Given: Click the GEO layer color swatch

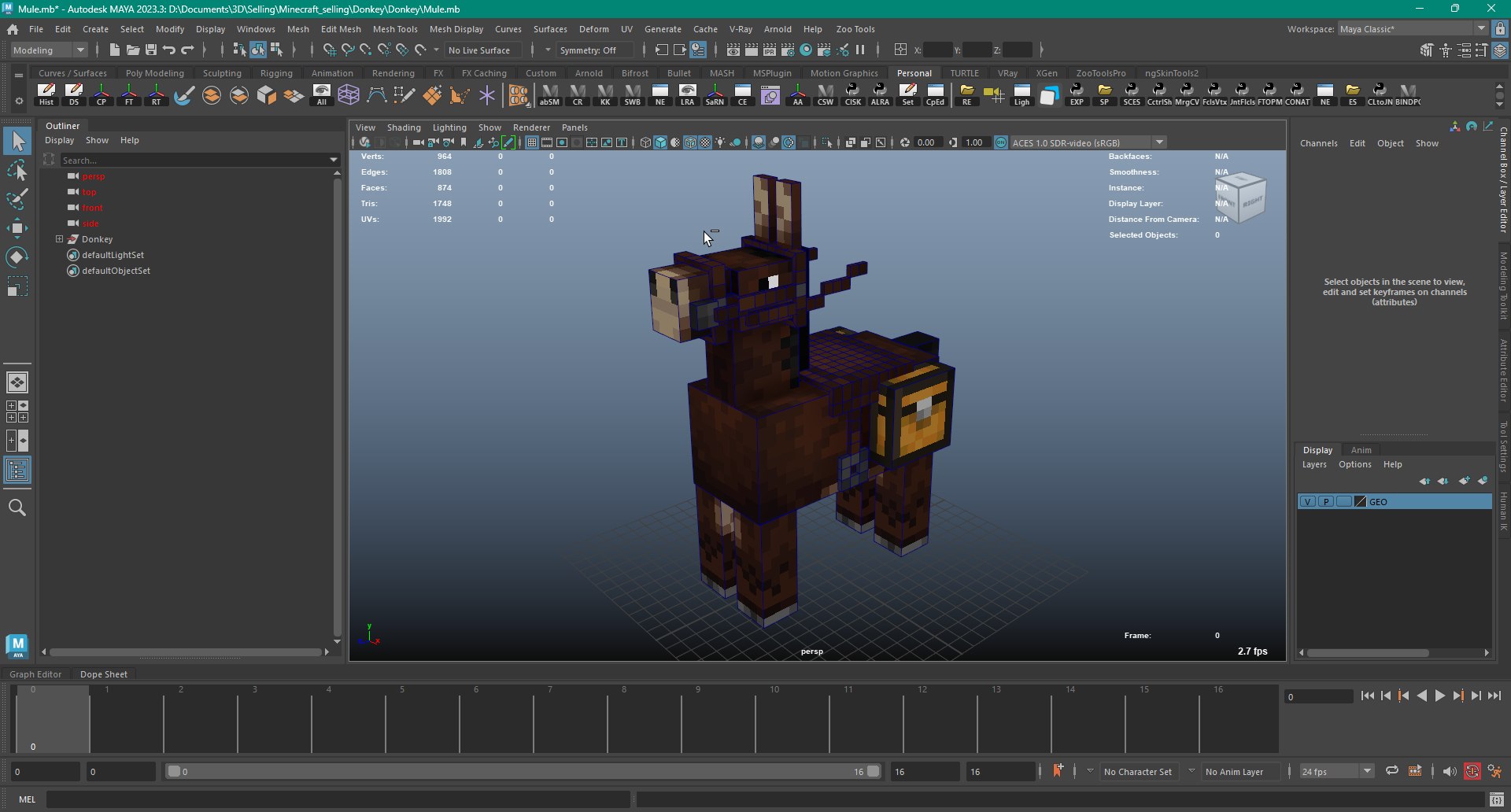Looking at the screenshot, I should pyautogui.click(x=1361, y=501).
